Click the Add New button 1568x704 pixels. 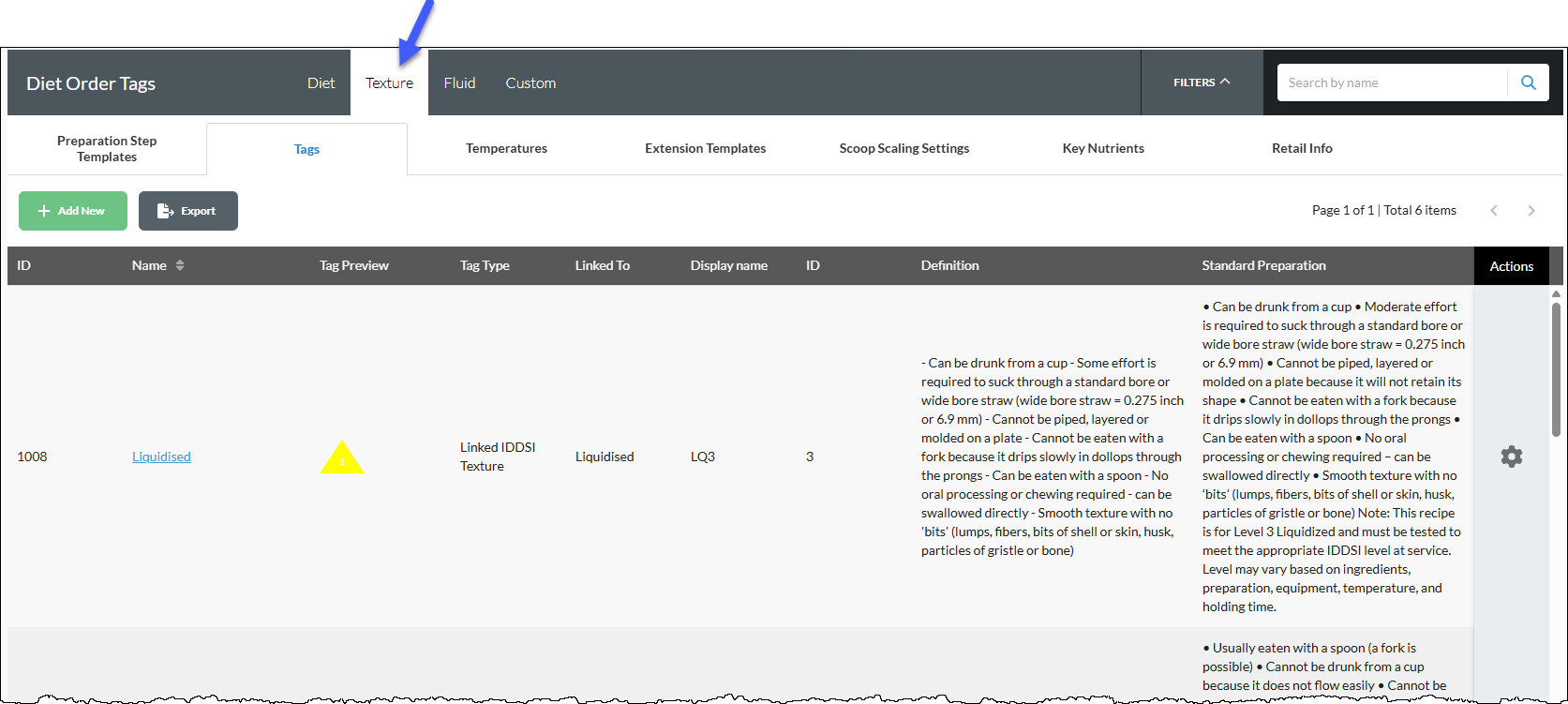click(x=73, y=211)
